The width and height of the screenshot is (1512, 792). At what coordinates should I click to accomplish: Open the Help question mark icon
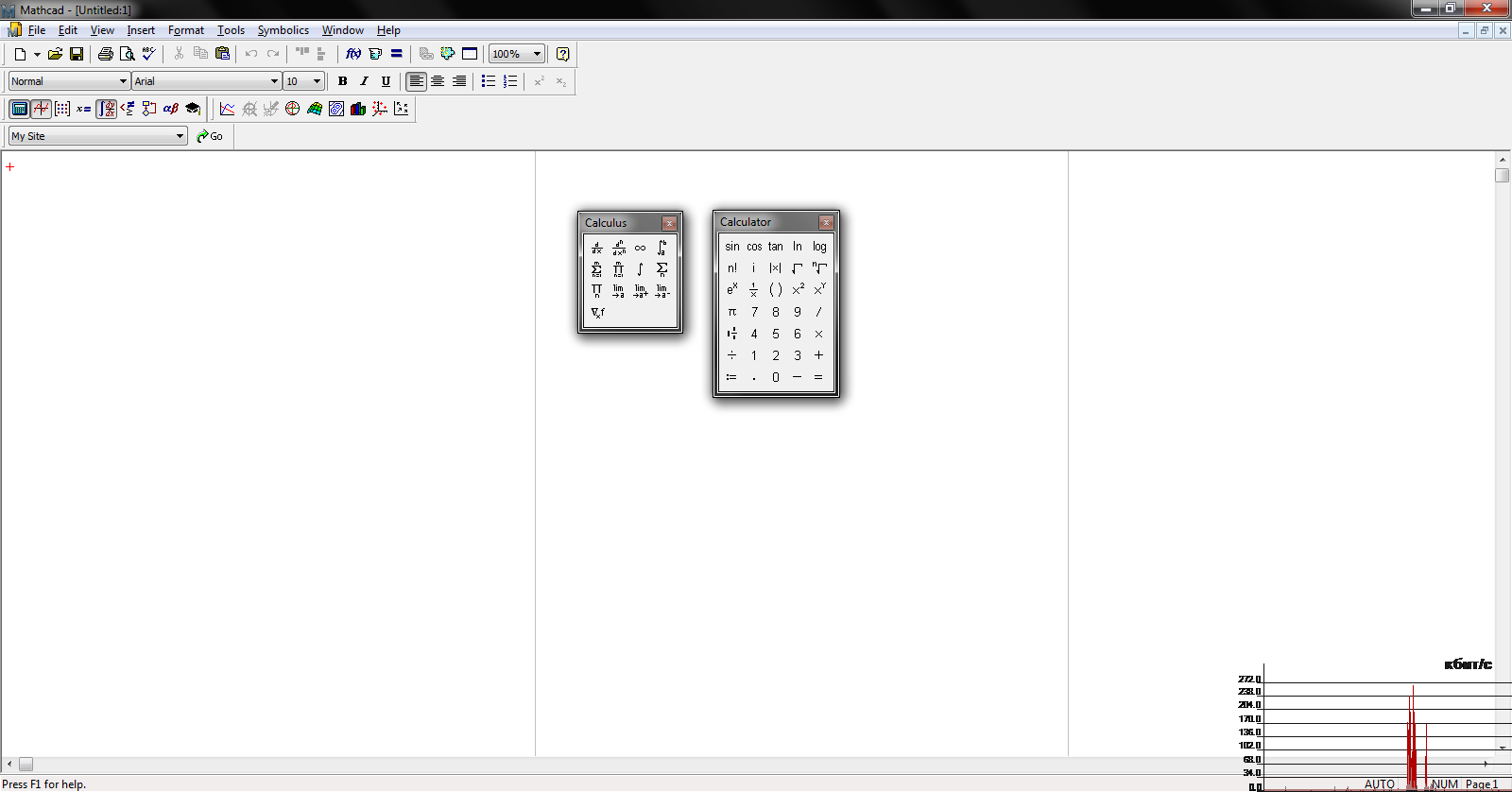pyautogui.click(x=563, y=54)
